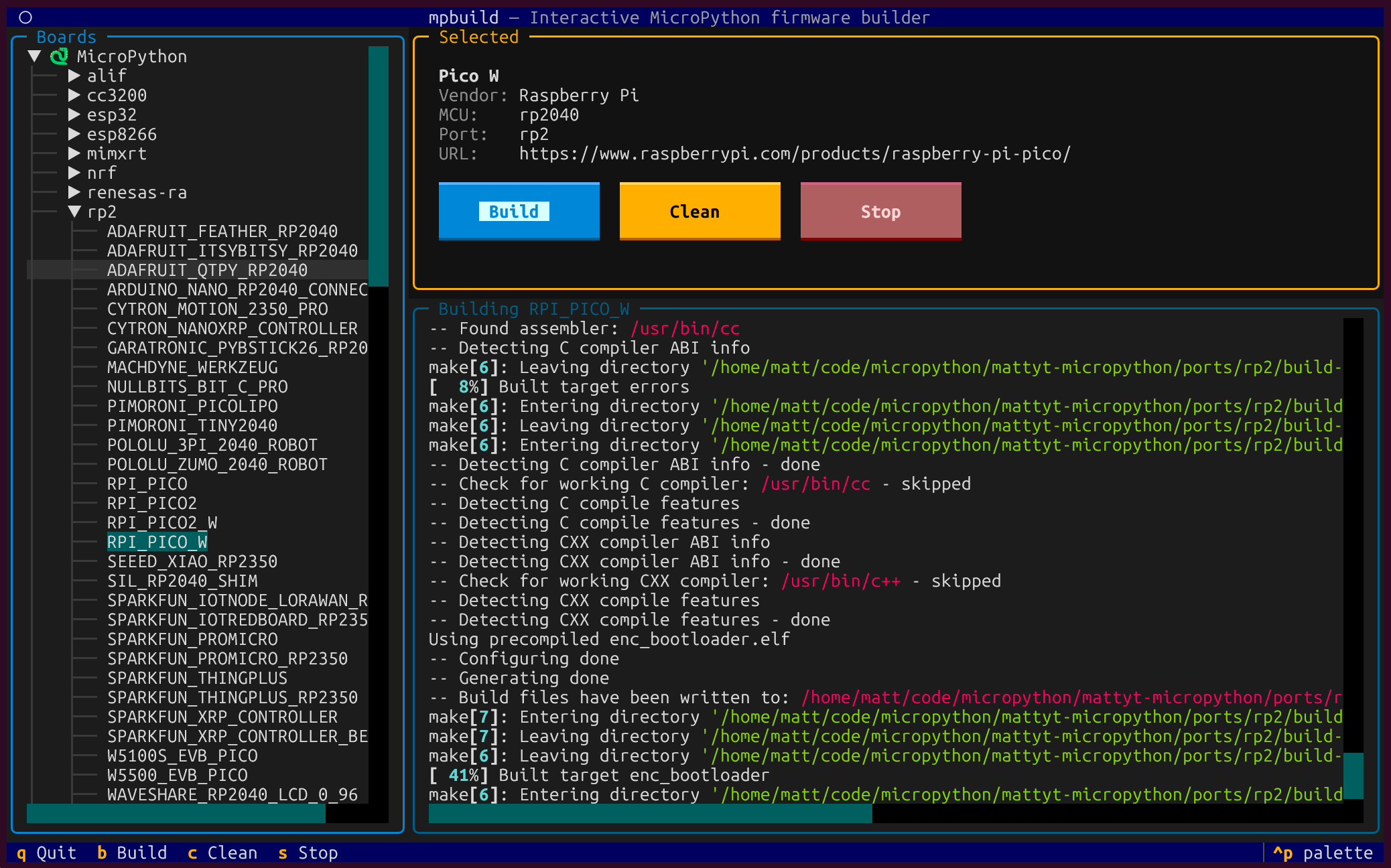Select the highlighted RPI_PICO_W board
The height and width of the screenshot is (868, 1391).
[157, 542]
